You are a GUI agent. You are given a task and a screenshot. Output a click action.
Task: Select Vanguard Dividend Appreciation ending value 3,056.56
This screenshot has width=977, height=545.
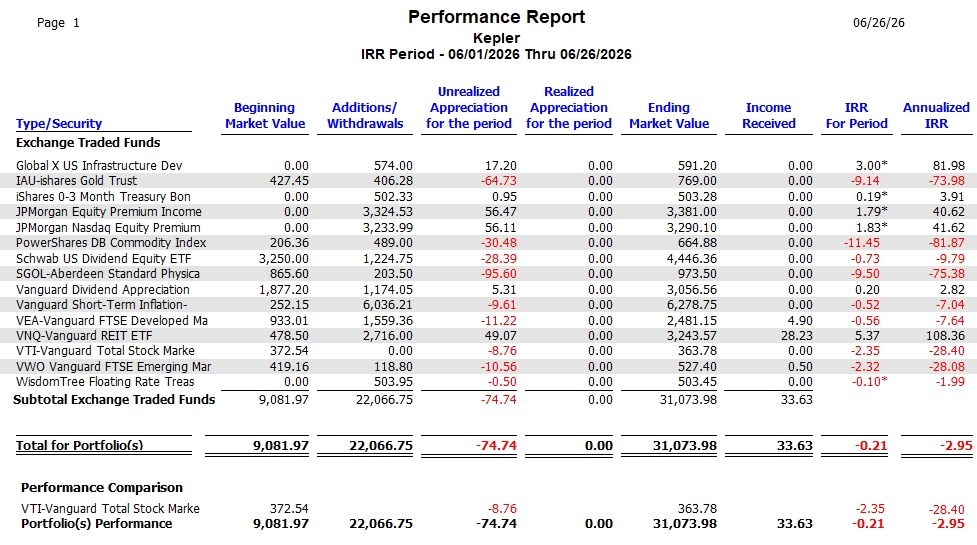pyautogui.click(x=691, y=290)
